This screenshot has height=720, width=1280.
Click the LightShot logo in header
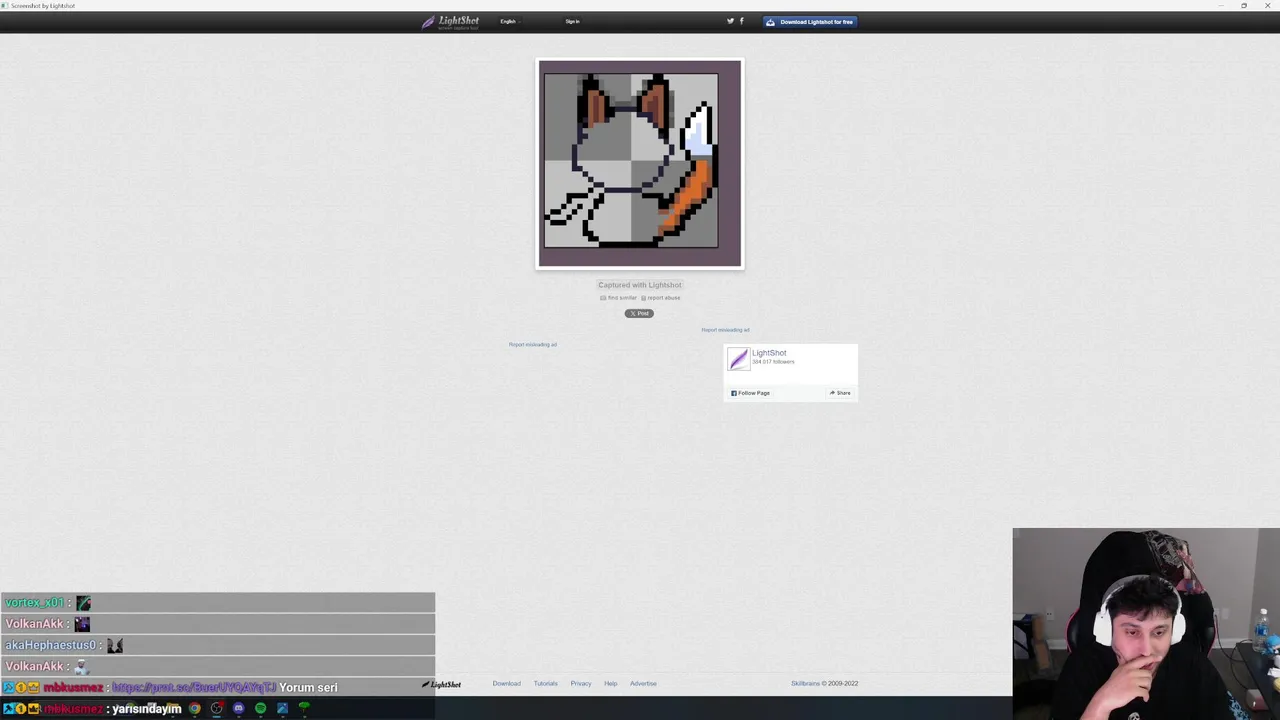pos(451,21)
